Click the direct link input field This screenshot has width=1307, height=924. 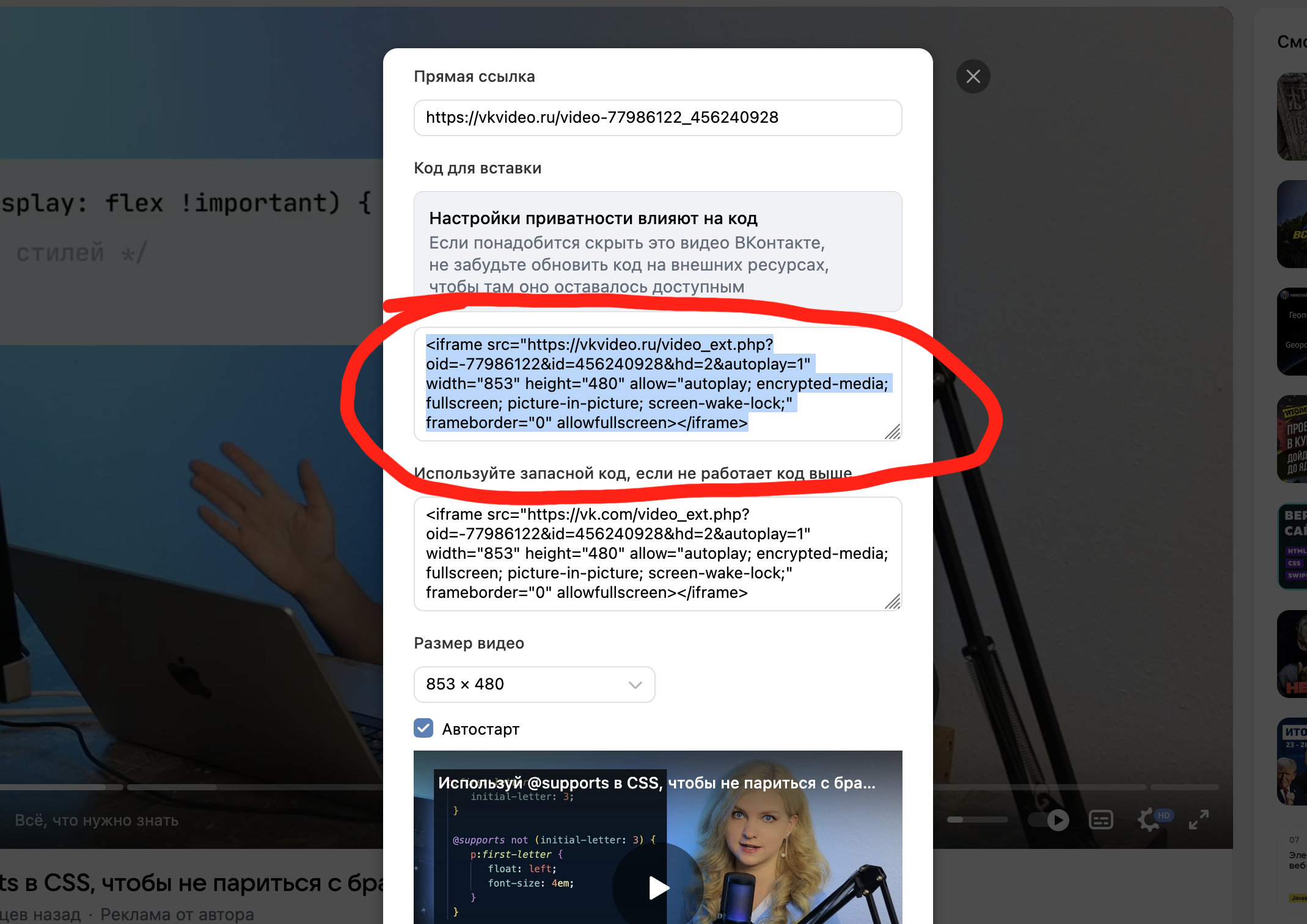click(x=657, y=117)
